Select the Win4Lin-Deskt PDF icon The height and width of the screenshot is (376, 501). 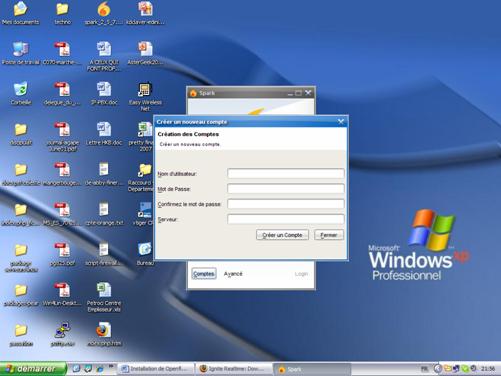62,294
